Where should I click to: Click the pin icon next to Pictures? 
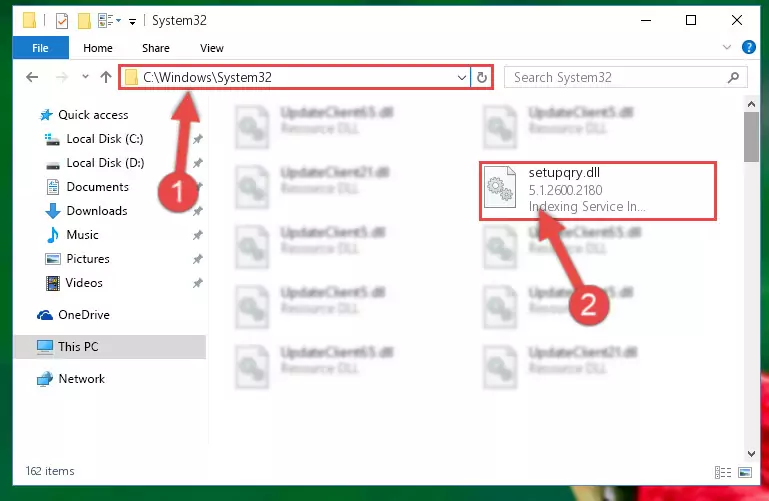(x=198, y=259)
